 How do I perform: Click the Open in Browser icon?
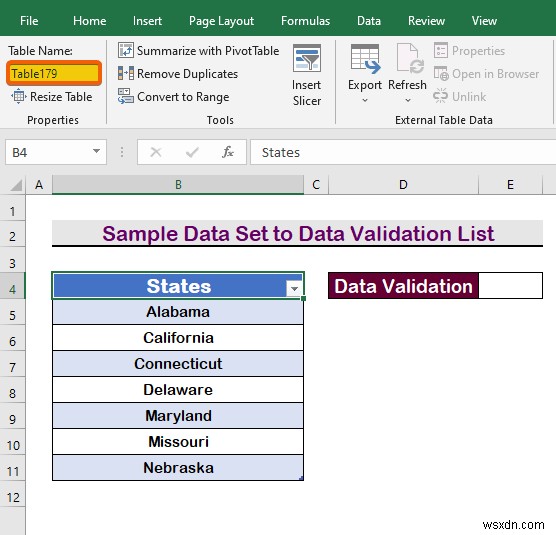click(441, 74)
